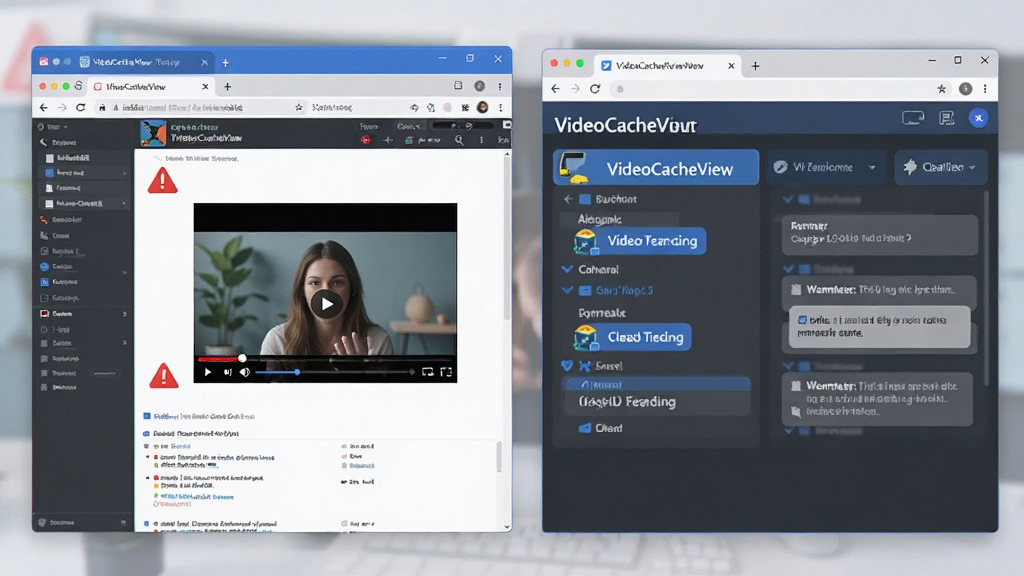
Task: Bookmark the page with the right window's star icon
Action: click(x=941, y=89)
